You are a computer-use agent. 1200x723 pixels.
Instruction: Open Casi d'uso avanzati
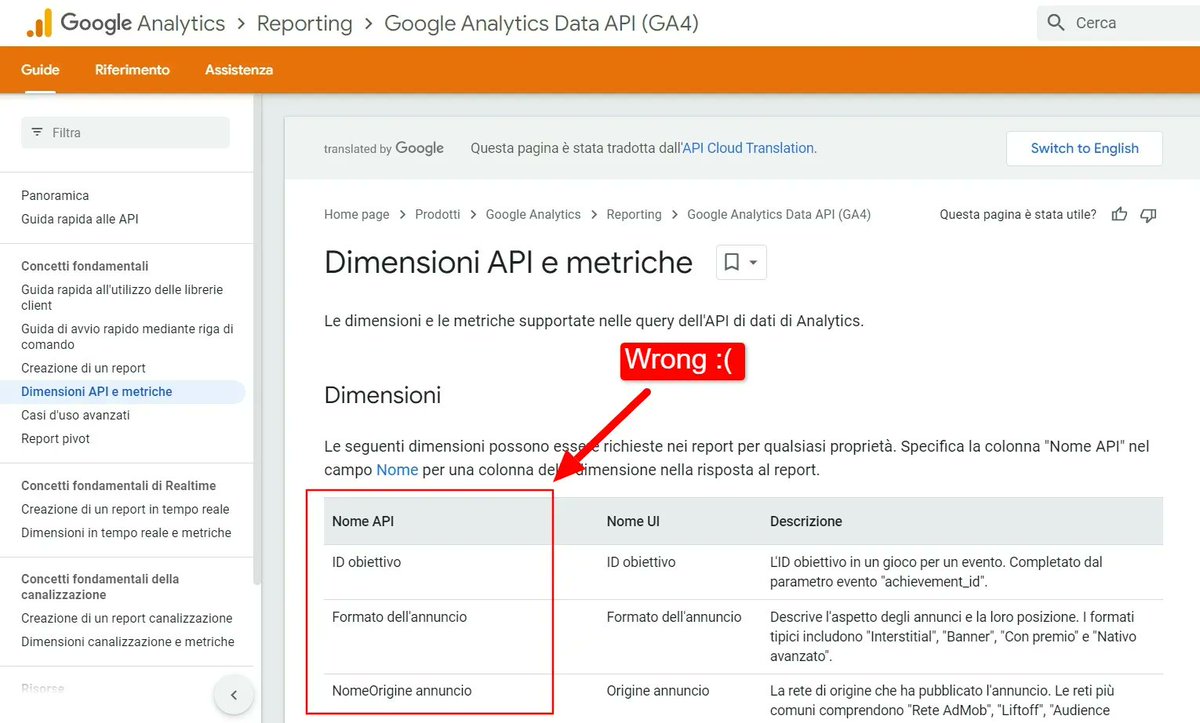[x=76, y=415]
